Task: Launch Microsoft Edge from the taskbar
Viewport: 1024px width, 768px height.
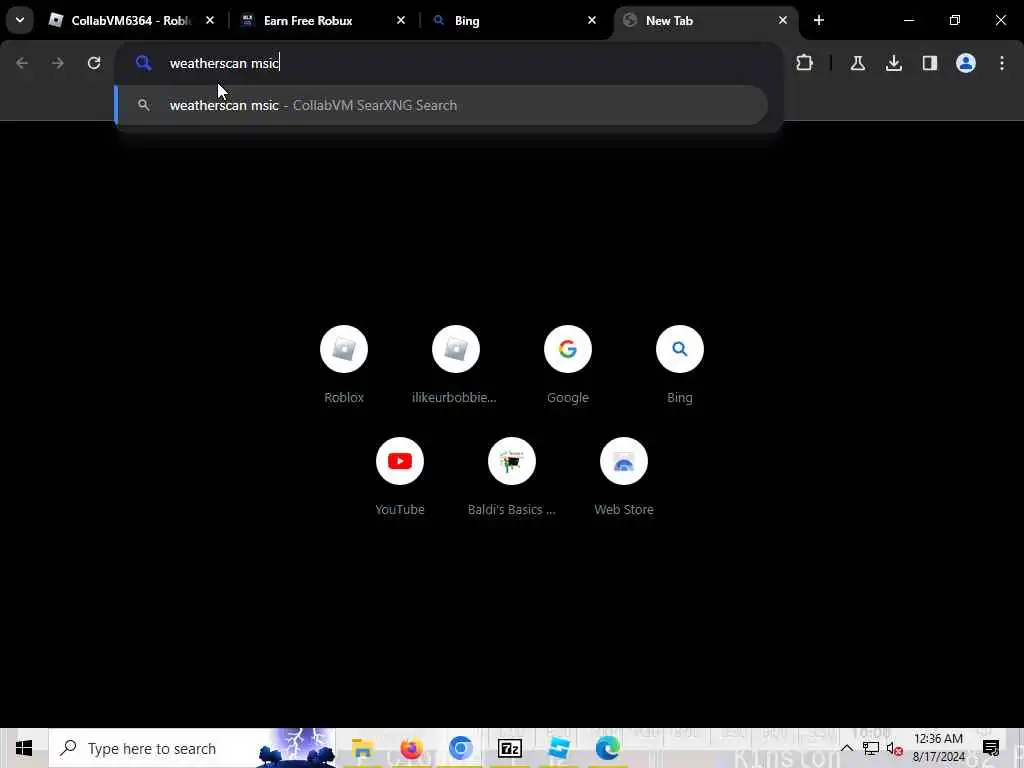Action: (607, 748)
